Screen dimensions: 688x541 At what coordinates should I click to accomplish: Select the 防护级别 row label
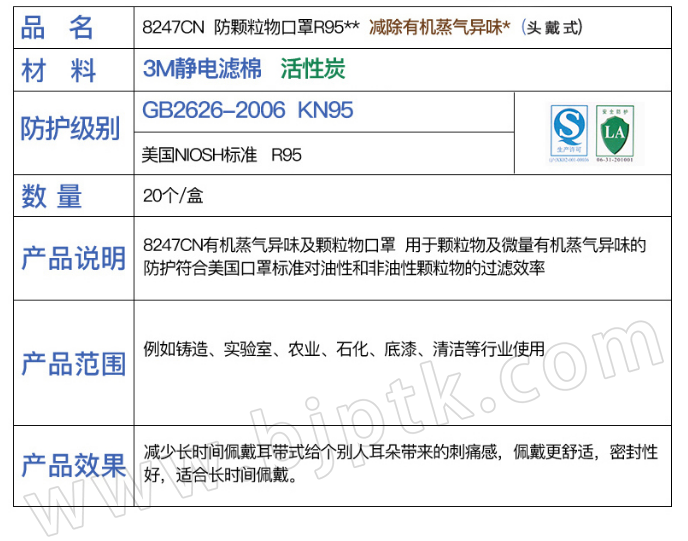pyautogui.click(x=70, y=129)
